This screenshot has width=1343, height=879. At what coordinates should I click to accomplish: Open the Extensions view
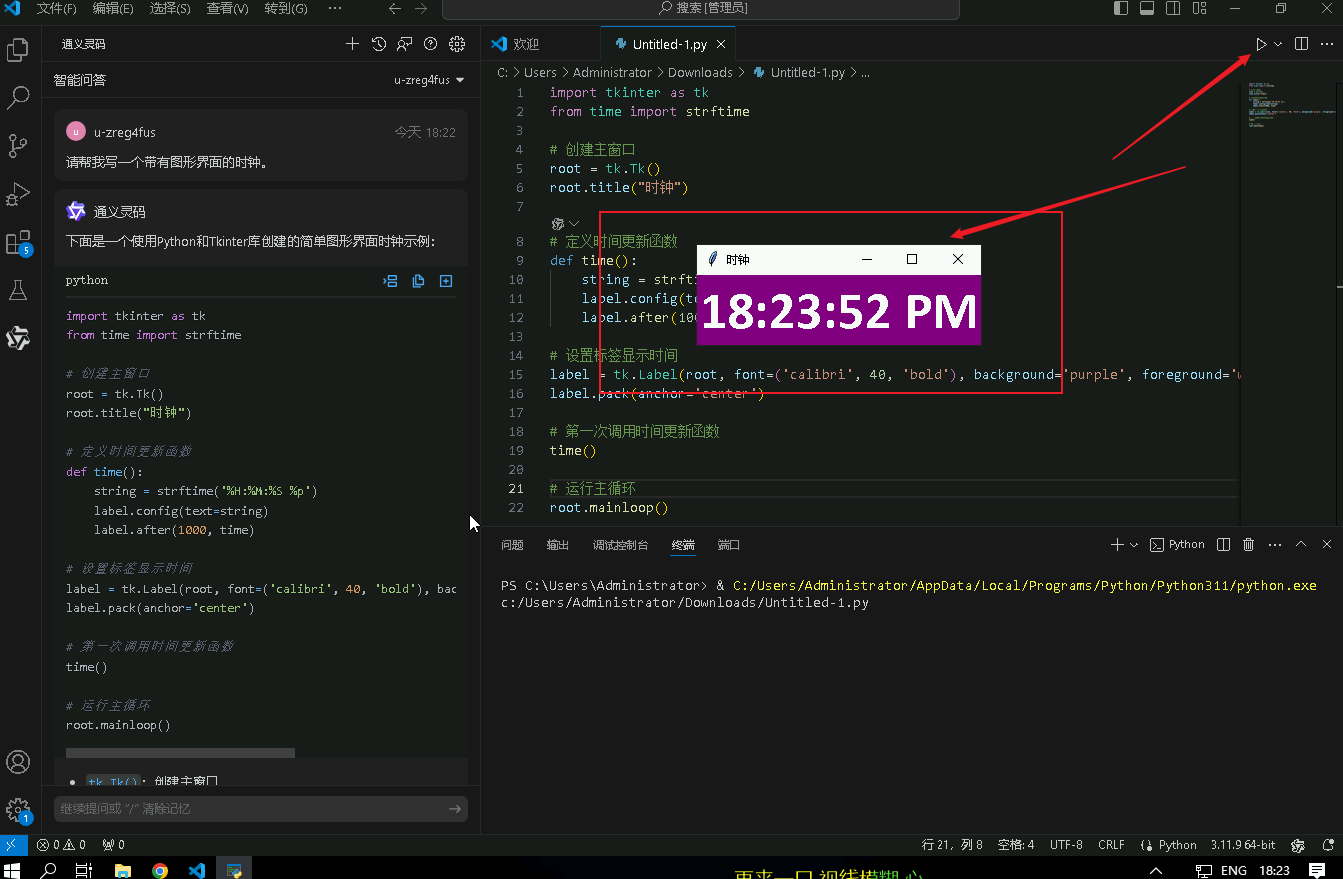coord(18,243)
